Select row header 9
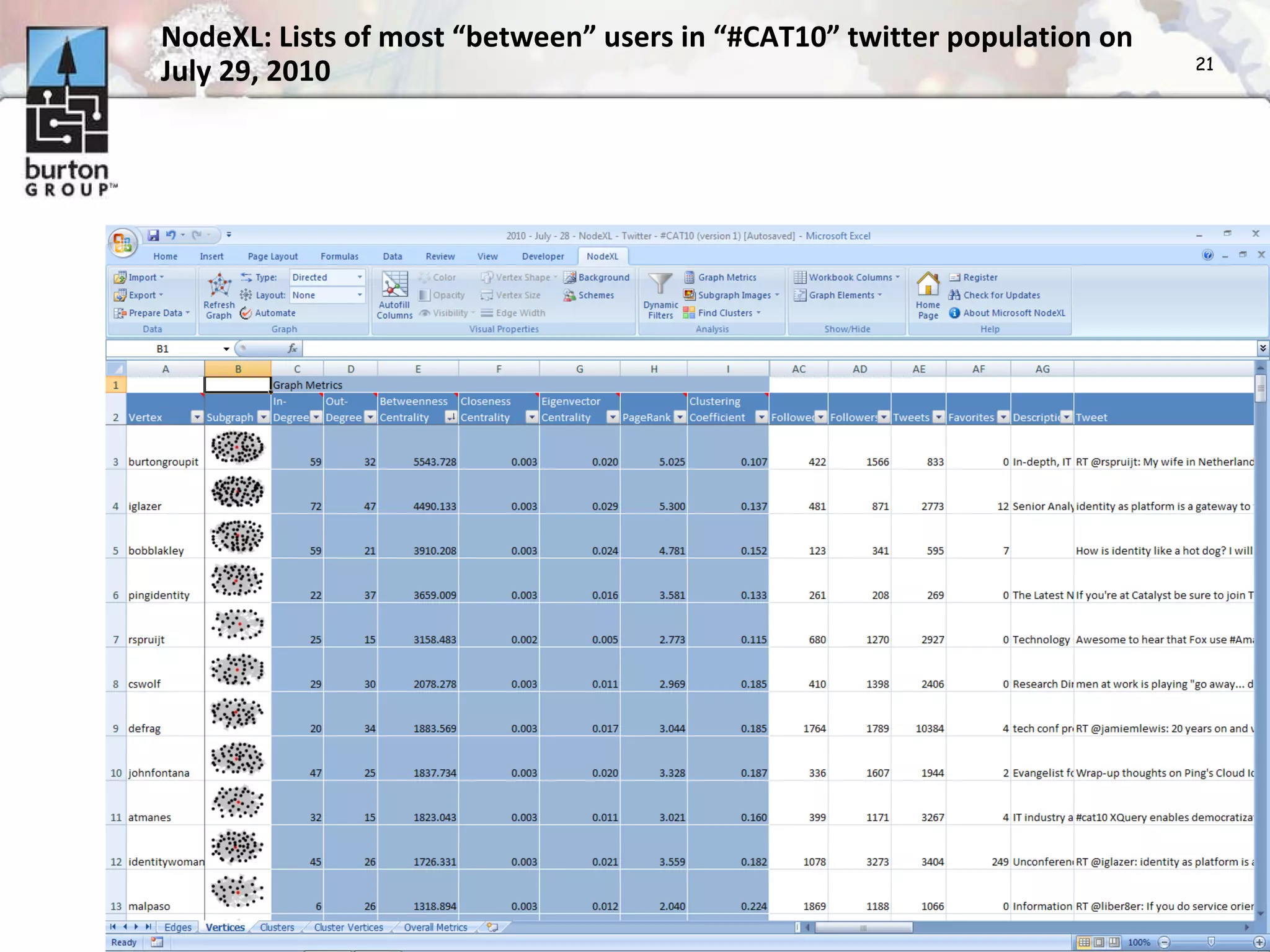Screen dimensions: 1270x952 coord(116,714)
